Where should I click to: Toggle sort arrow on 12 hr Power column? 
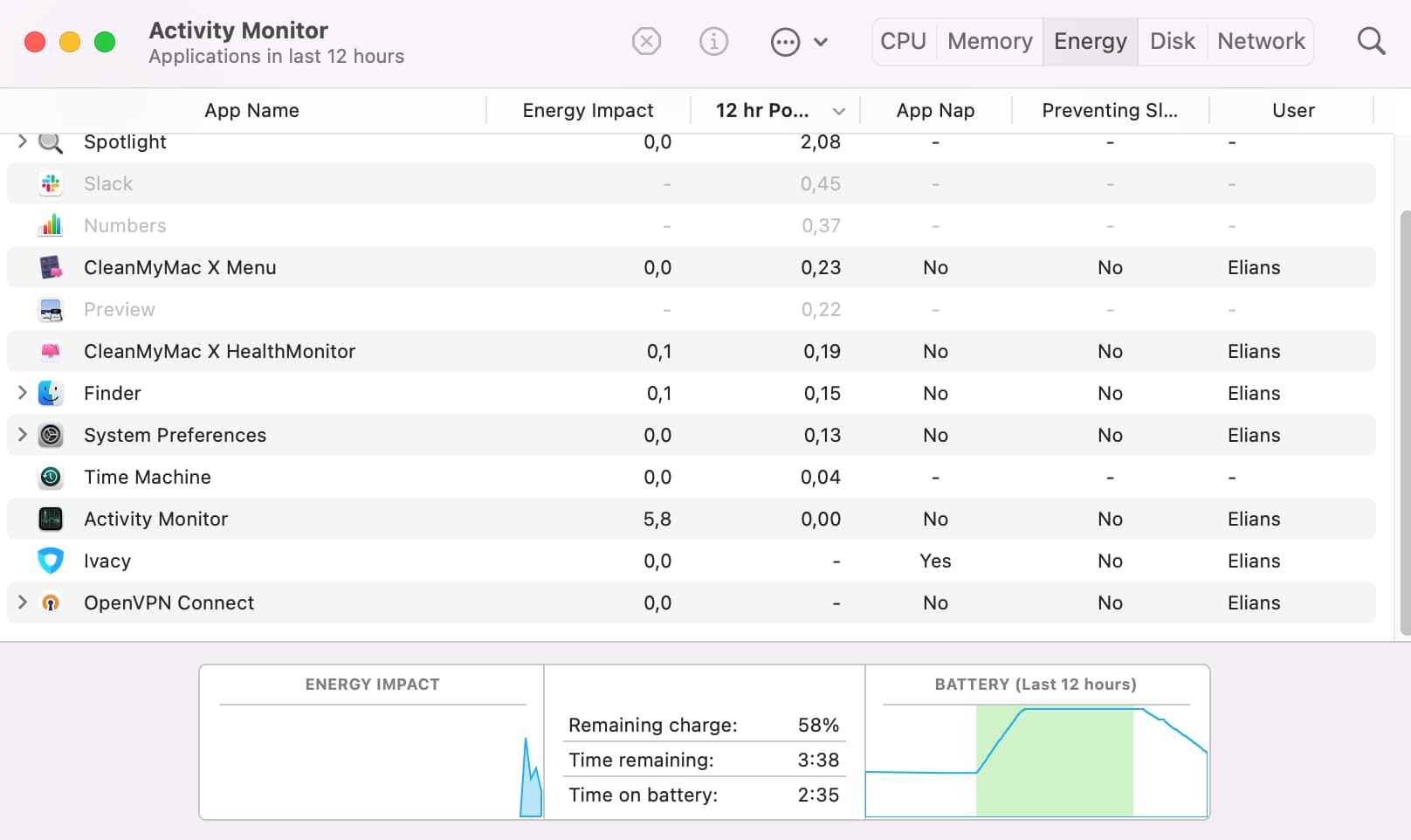839,111
